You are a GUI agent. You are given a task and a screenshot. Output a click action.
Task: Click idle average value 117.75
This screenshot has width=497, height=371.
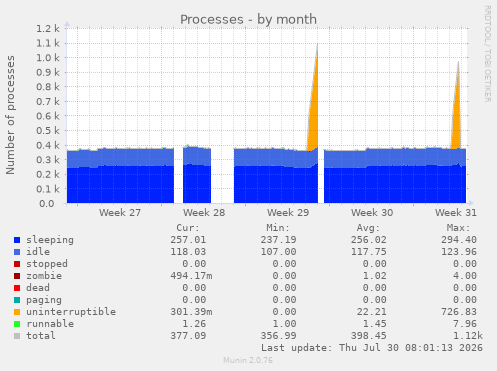[x=369, y=252]
